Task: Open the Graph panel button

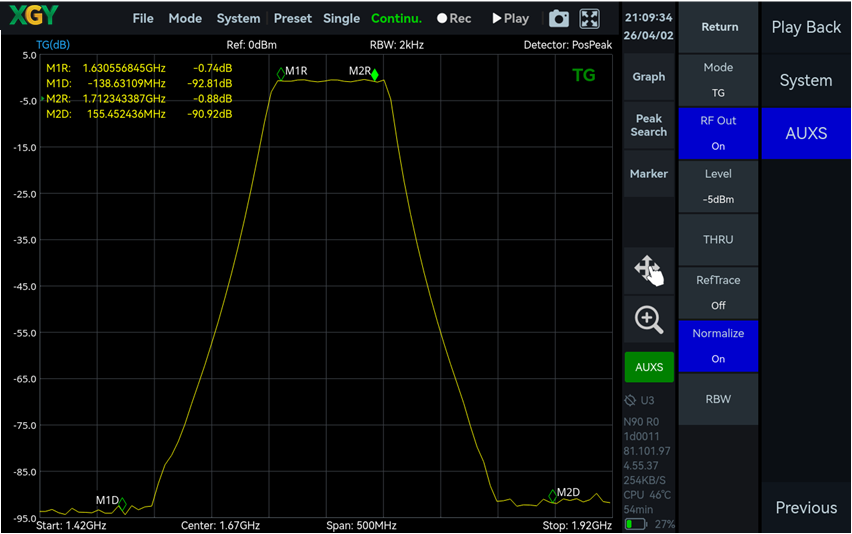Action: [x=649, y=77]
